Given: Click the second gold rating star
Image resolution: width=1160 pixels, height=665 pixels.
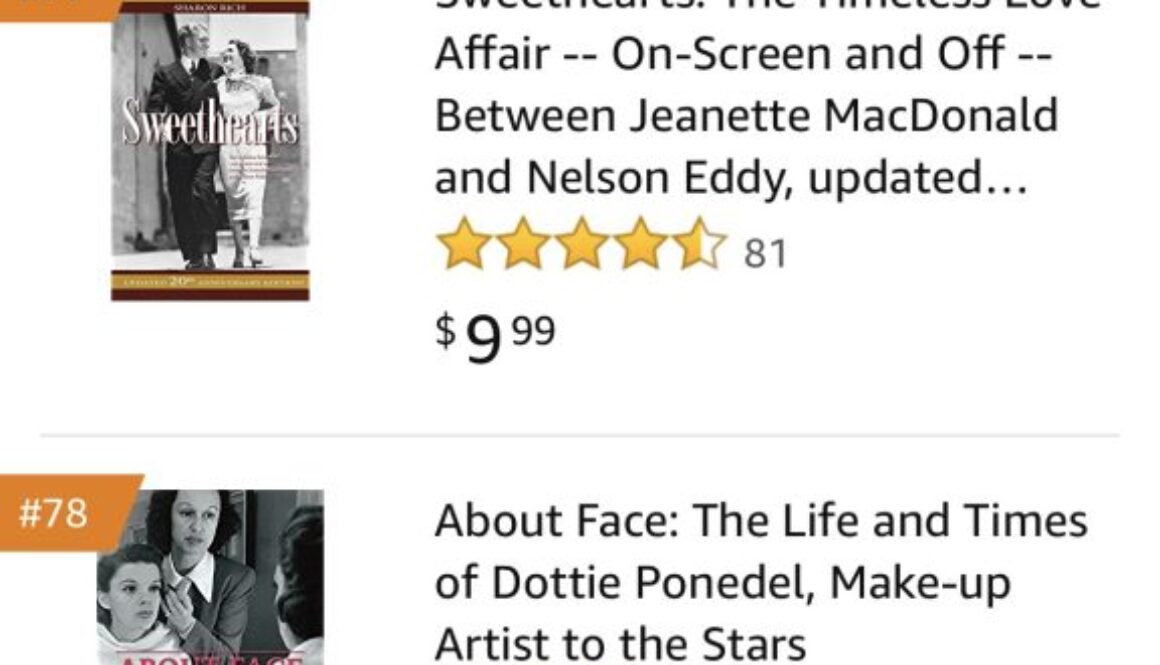Looking at the screenshot, I should click(x=523, y=246).
